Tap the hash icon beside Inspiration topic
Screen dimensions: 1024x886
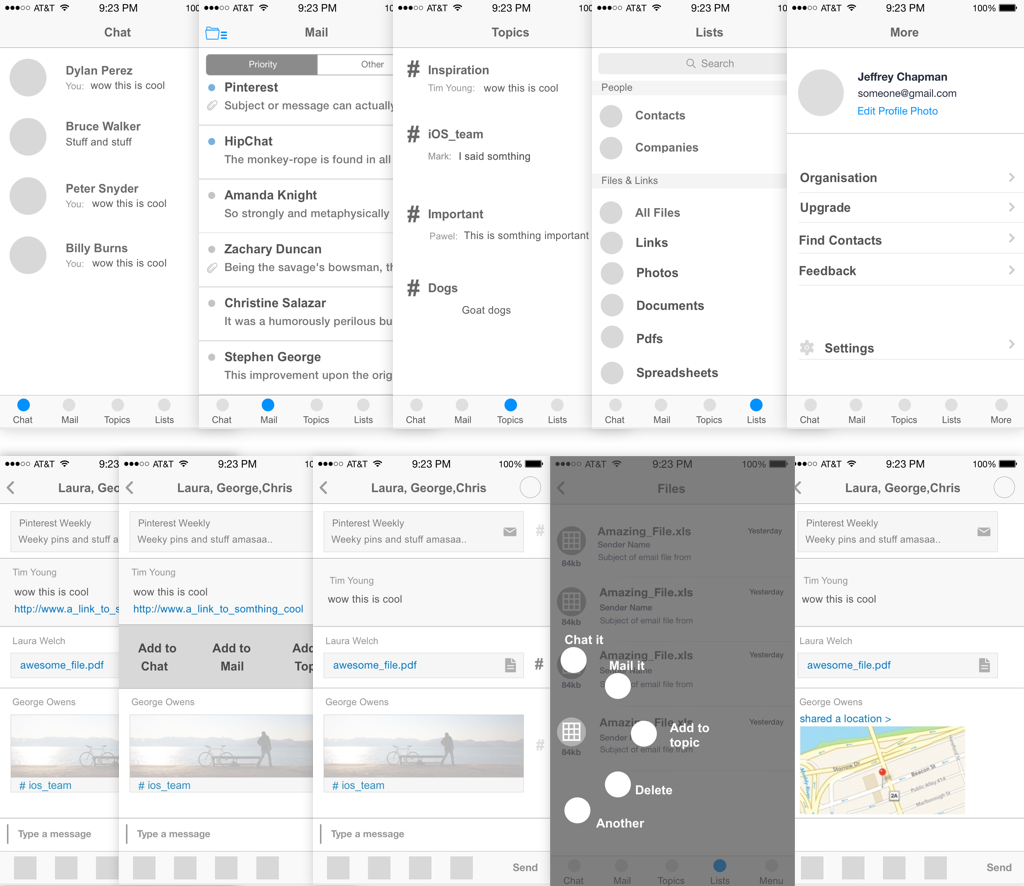[x=413, y=69]
